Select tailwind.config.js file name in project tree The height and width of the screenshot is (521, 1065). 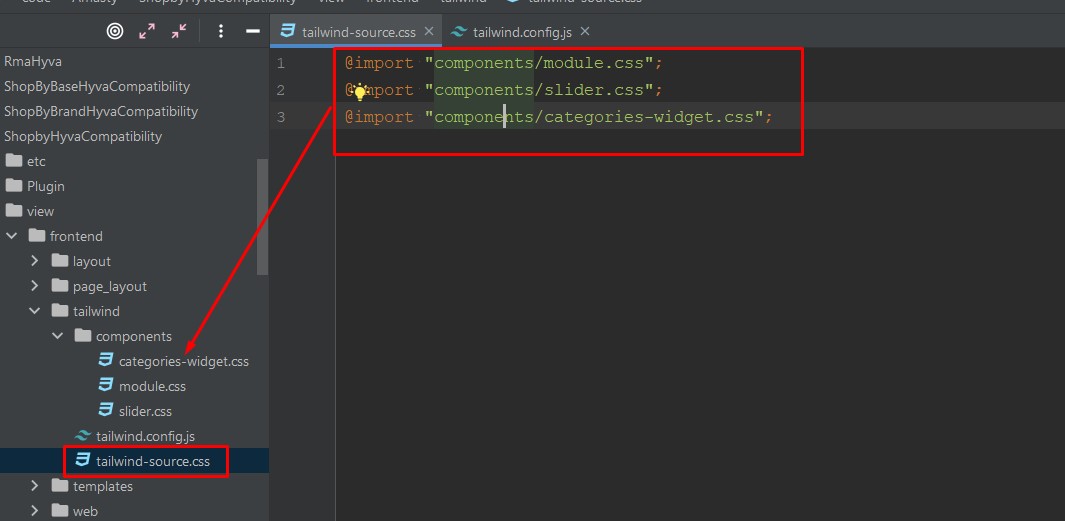145,436
